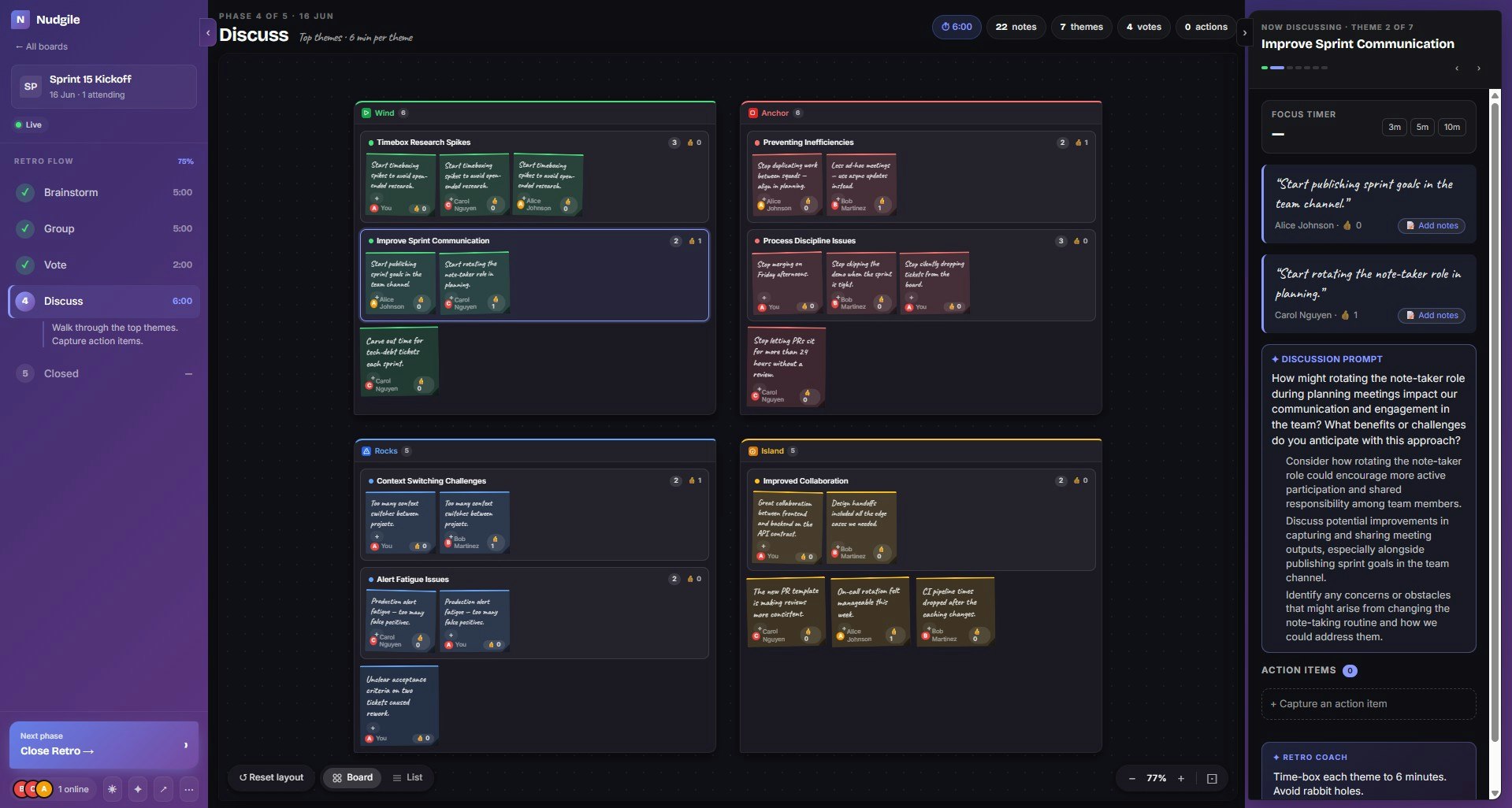This screenshot has height=808, width=1512.
Task: Click Reset layout button
Action: 271,777
